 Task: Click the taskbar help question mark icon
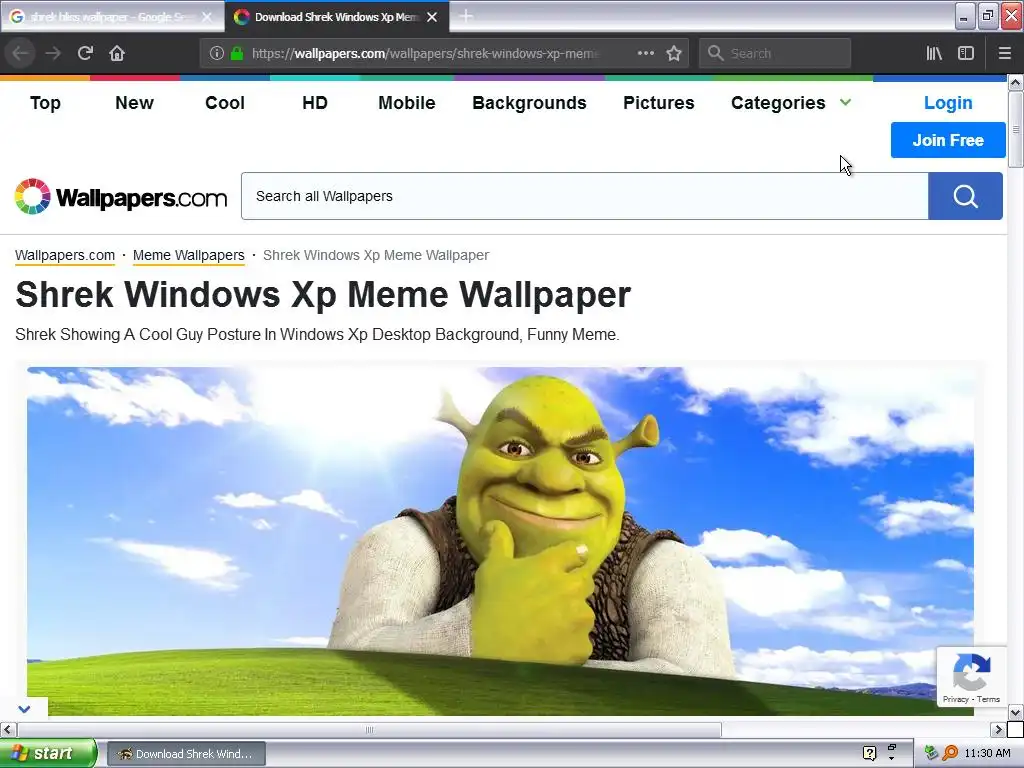(869, 753)
